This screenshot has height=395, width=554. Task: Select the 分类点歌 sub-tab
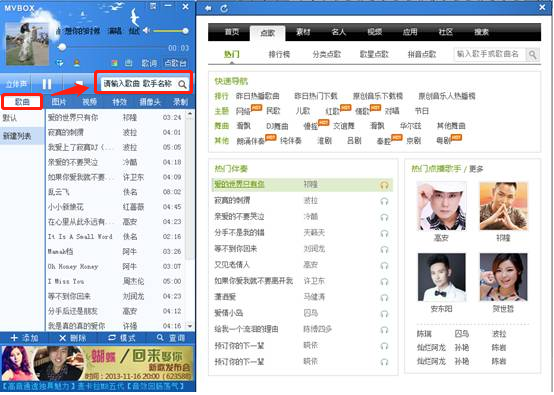click(x=326, y=54)
